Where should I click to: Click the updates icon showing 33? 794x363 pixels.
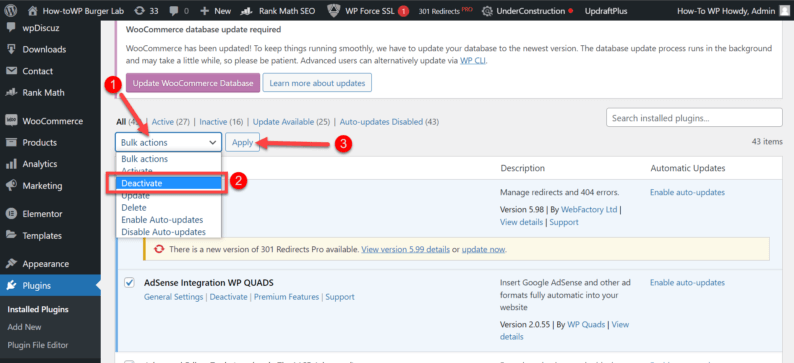tap(139, 10)
